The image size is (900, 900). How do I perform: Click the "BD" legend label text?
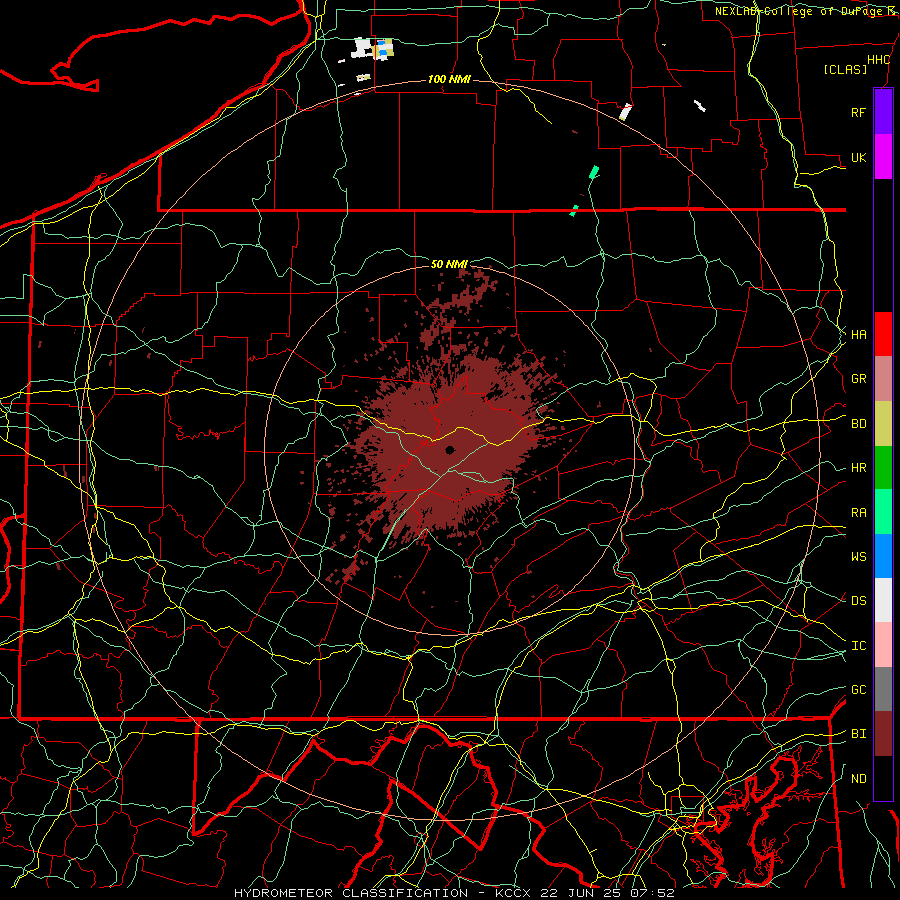[x=858, y=424]
